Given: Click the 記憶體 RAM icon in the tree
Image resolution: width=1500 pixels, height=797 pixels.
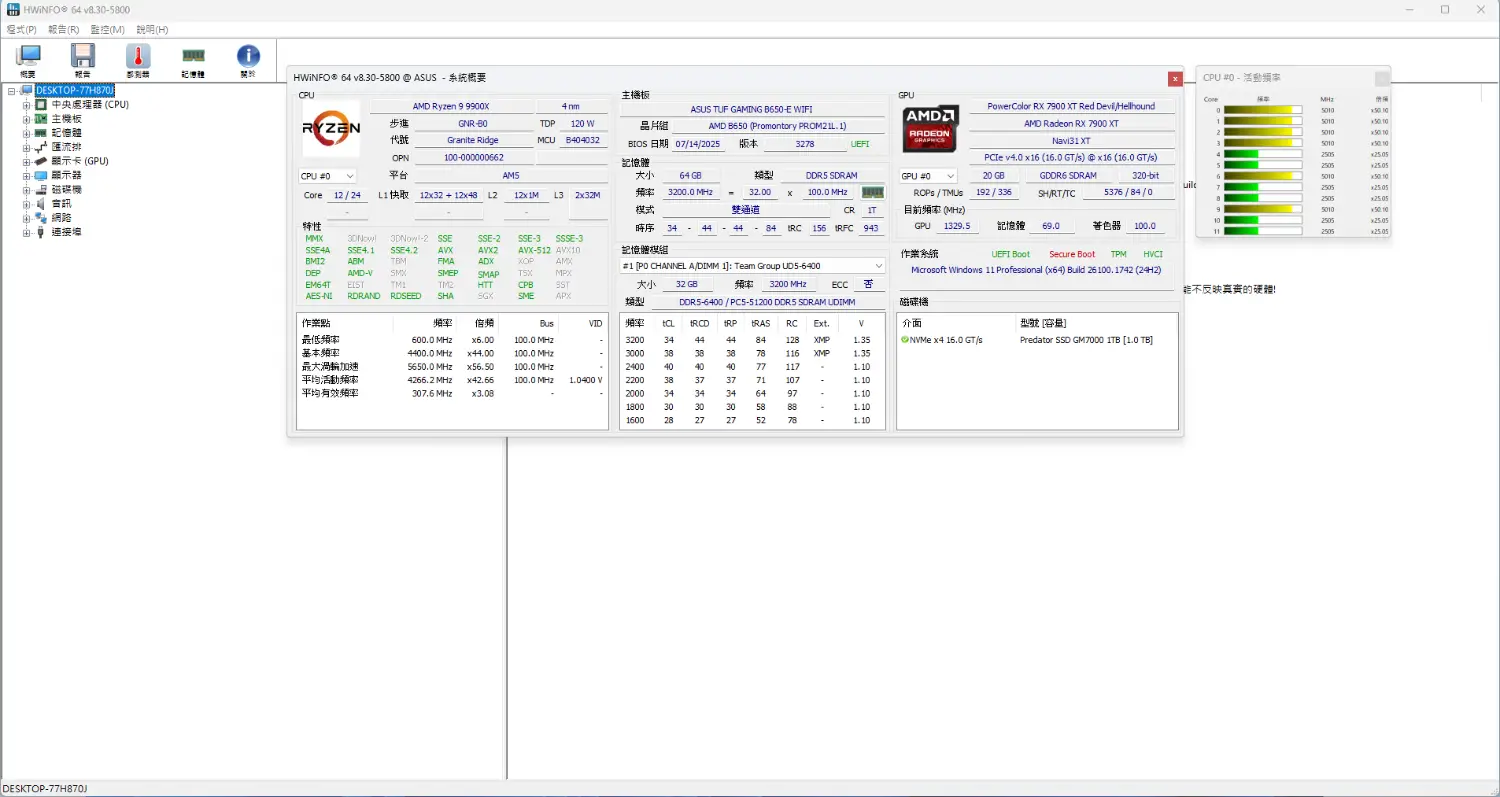Looking at the screenshot, I should [x=41, y=132].
